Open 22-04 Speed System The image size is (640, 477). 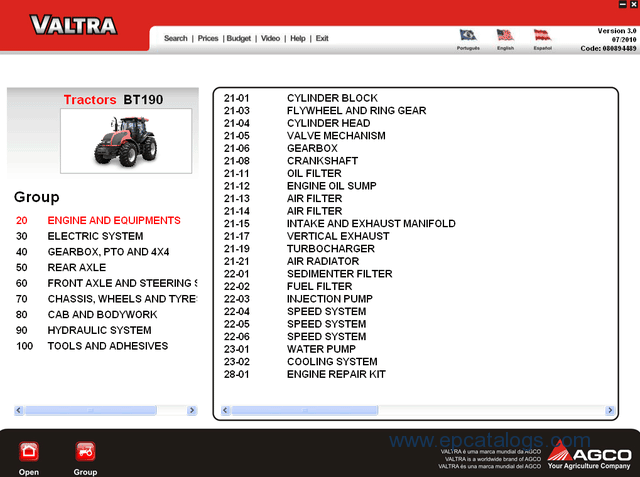point(295,312)
